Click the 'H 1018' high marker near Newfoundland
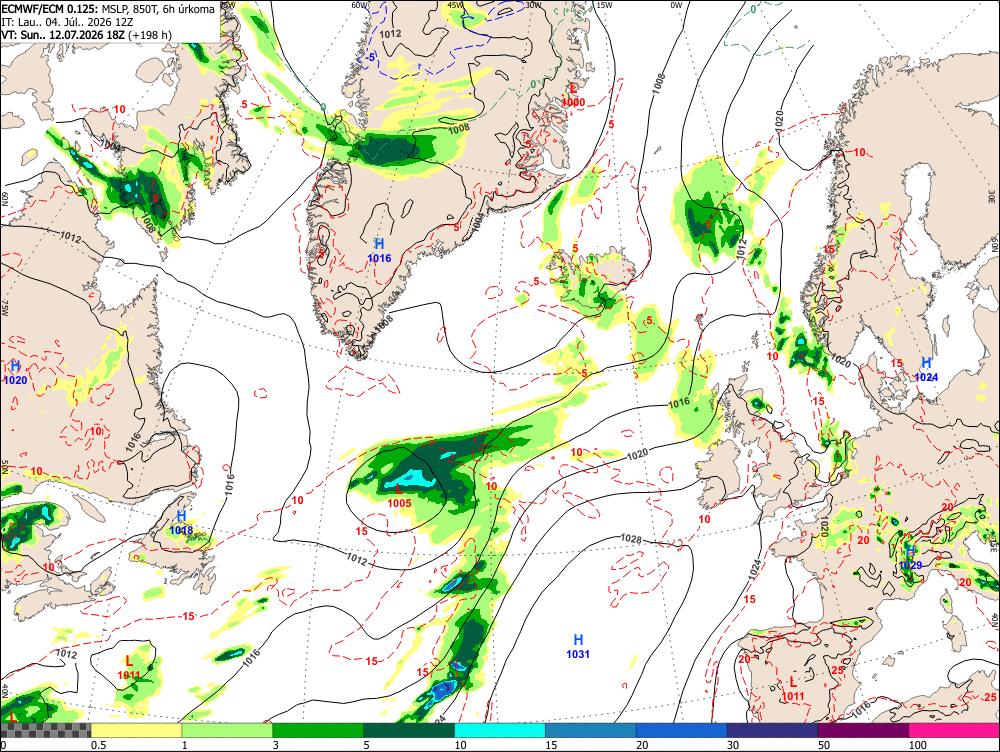The height and width of the screenshot is (752, 1000). point(181,522)
